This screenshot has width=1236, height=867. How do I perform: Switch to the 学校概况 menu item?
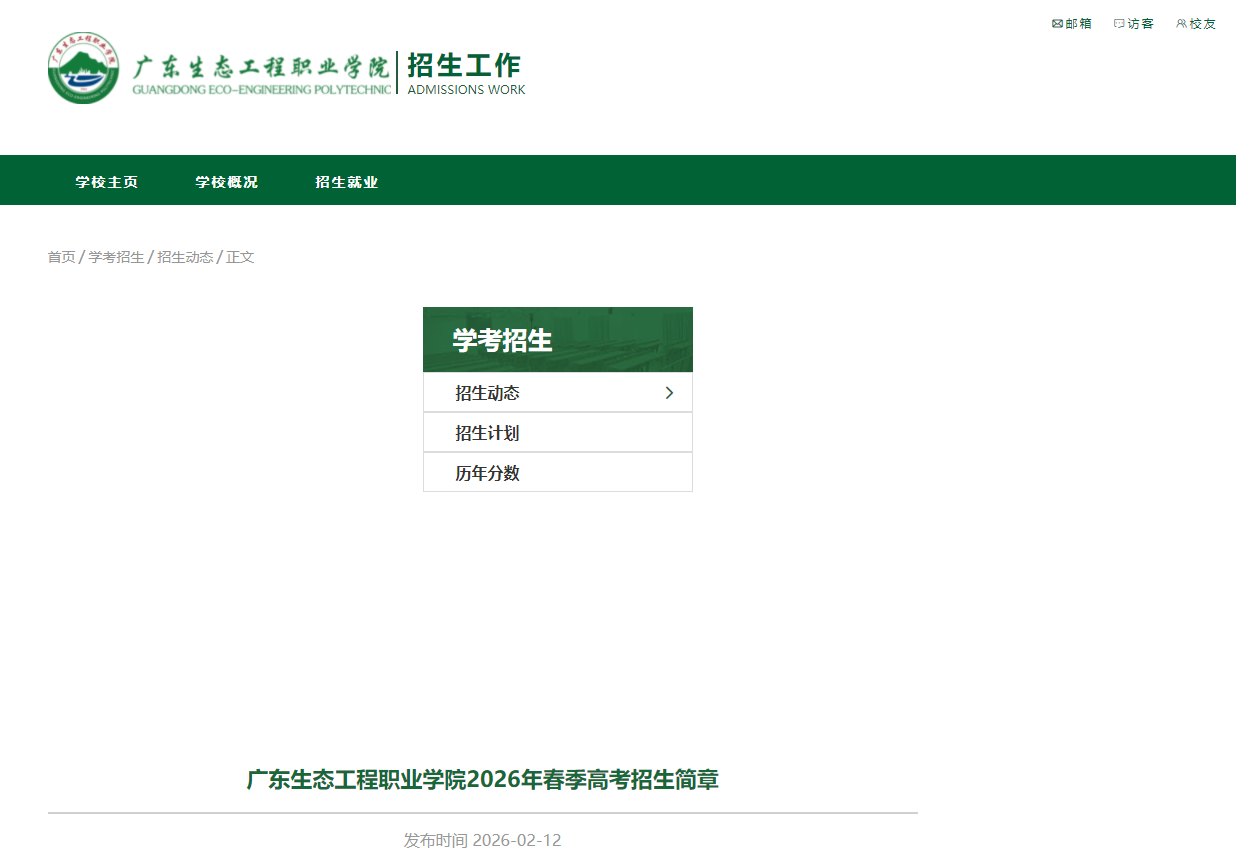tap(226, 181)
